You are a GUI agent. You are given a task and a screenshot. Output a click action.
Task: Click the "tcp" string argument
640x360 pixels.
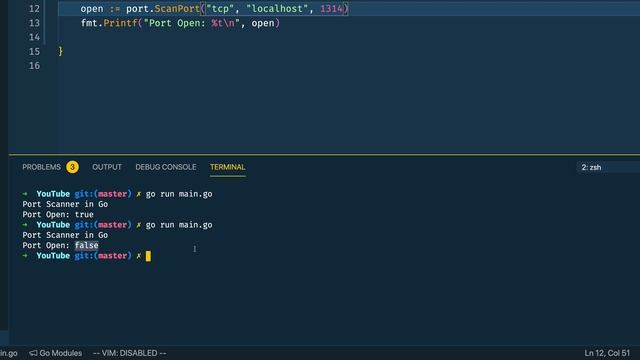pos(220,9)
